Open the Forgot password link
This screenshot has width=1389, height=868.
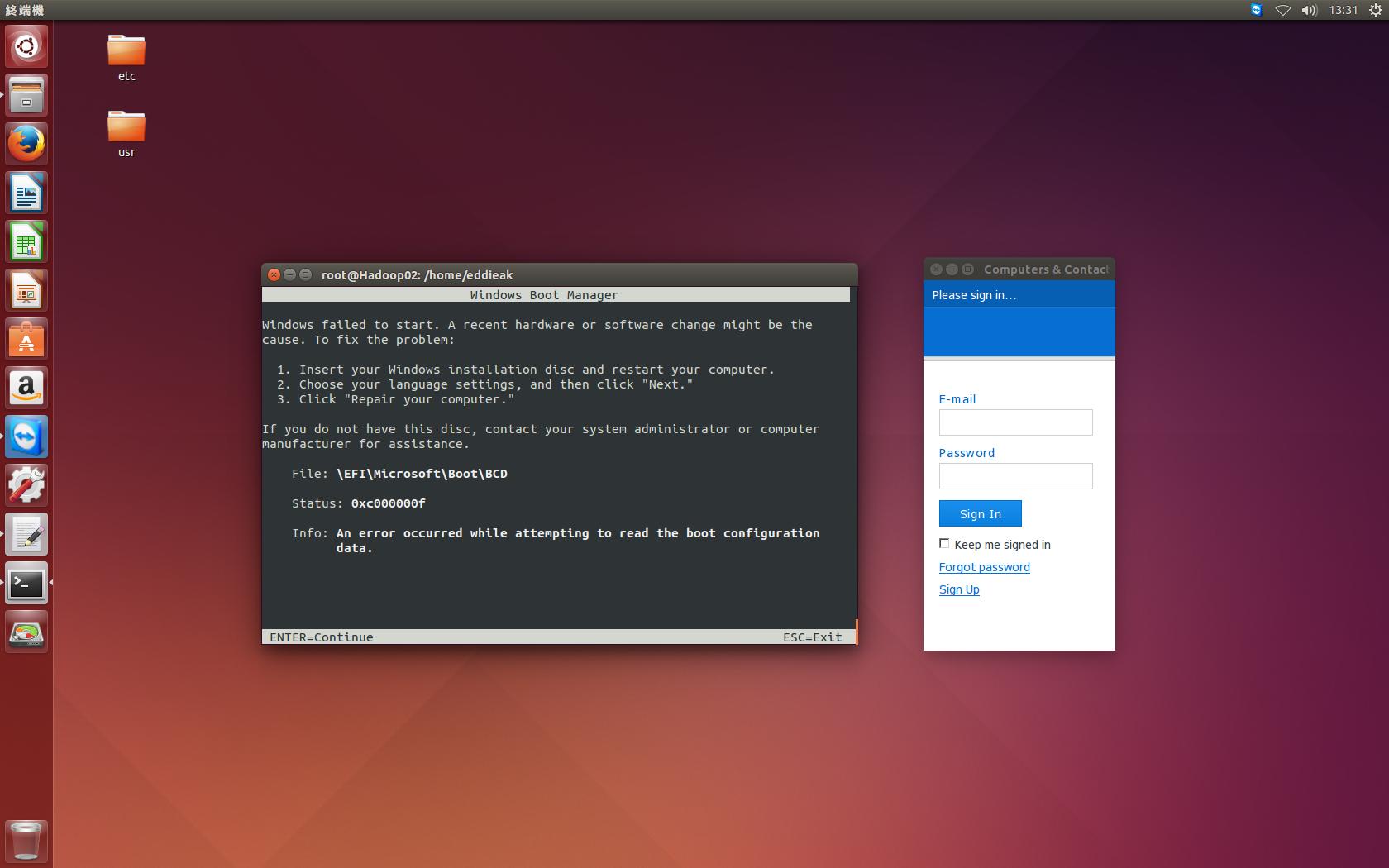984,567
